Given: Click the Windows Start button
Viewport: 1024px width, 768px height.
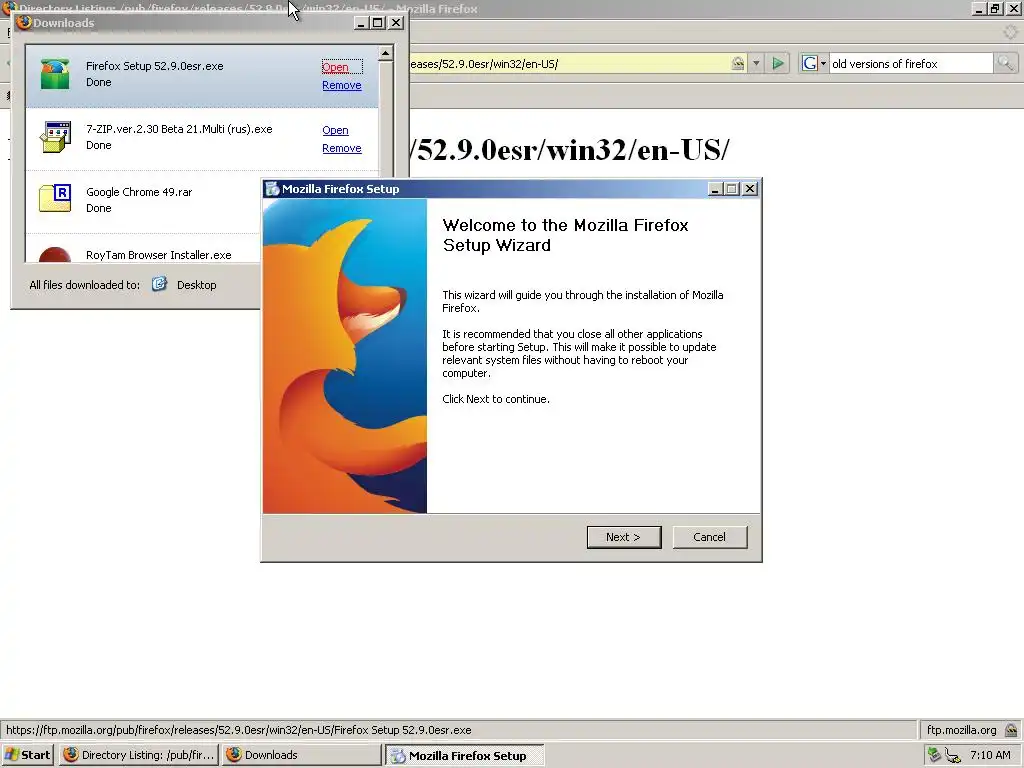Looking at the screenshot, I should click(27, 755).
